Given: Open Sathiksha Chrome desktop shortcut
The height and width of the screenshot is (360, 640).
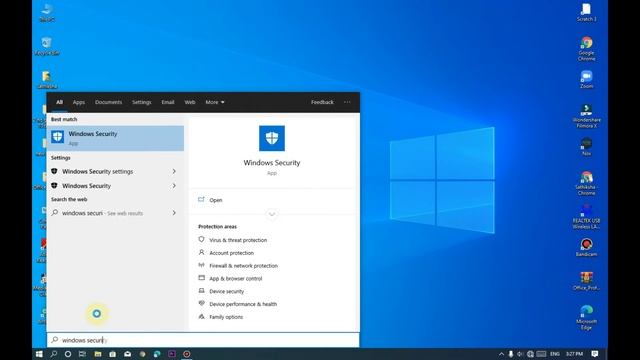Looking at the screenshot, I should pyautogui.click(x=586, y=183).
